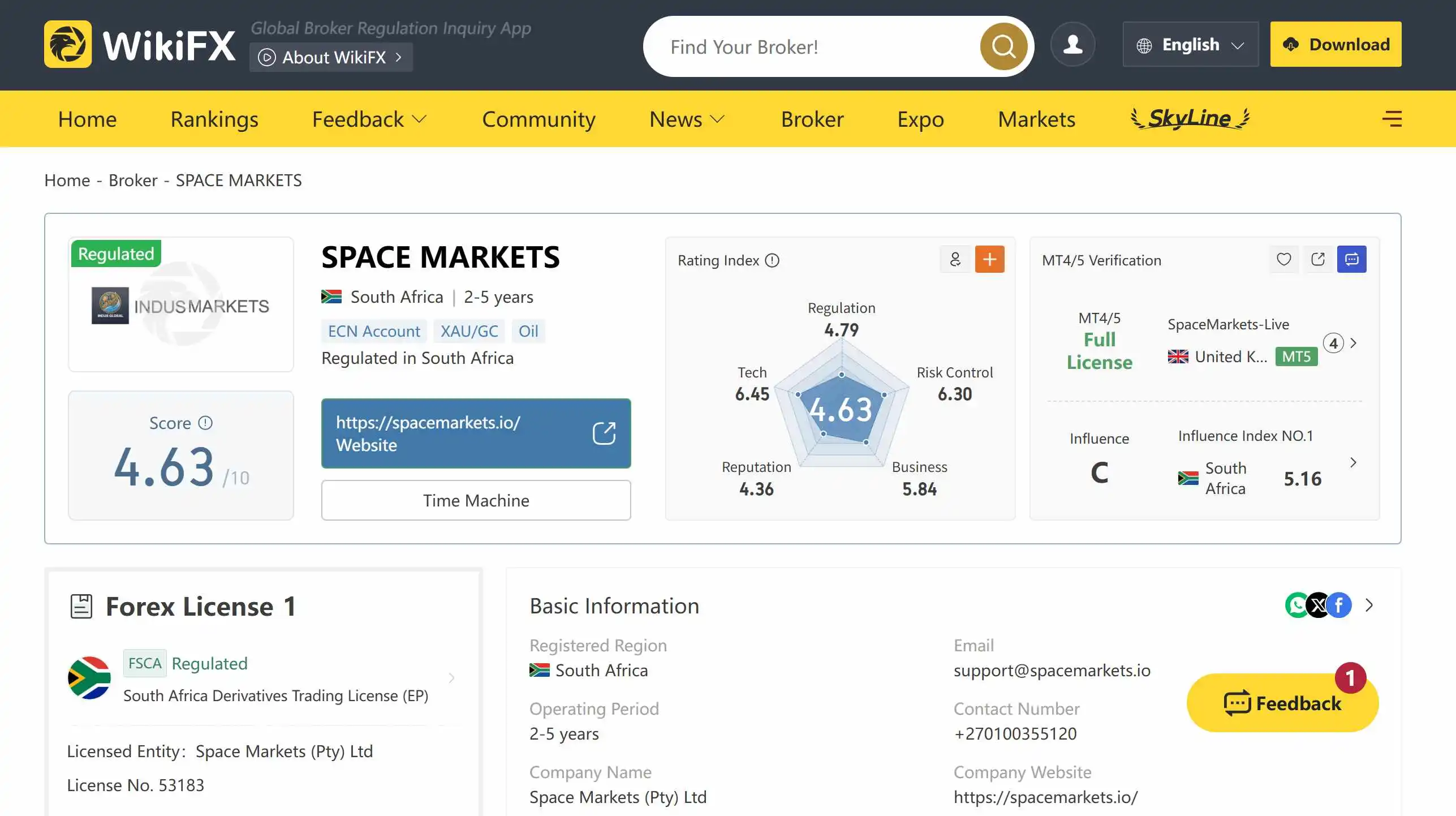Image resolution: width=1456 pixels, height=816 pixels.
Task: Expand the FSCA license details chevron
Action: coord(451,678)
